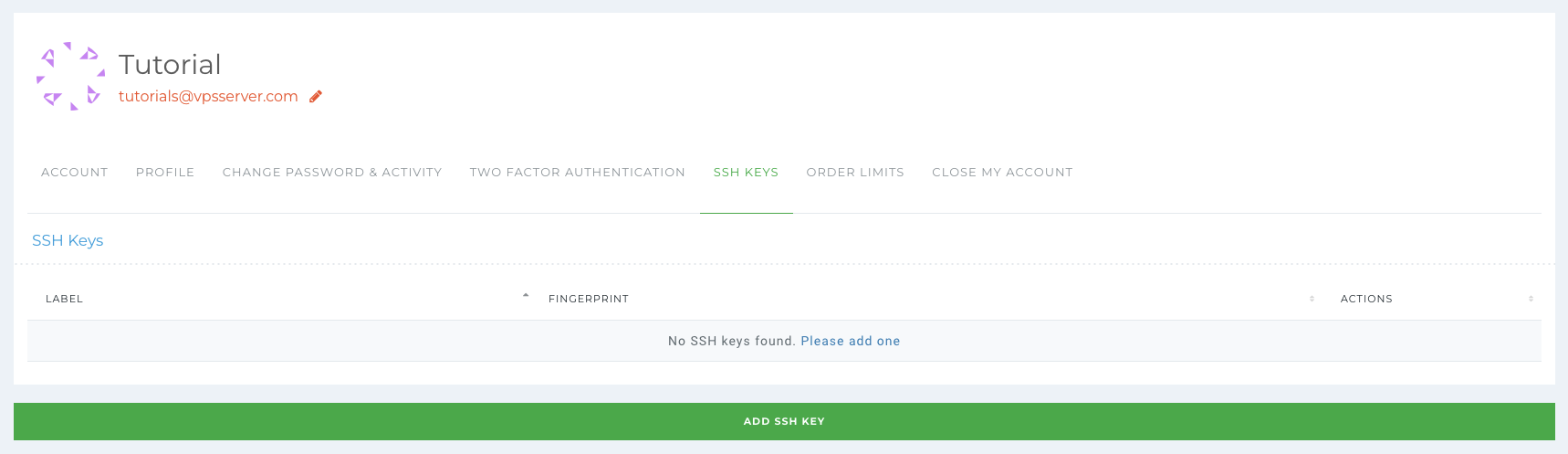Image resolution: width=1568 pixels, height=454 pixels.
Task: Click the green Add SSH Key button
Action: pos(784,421)
